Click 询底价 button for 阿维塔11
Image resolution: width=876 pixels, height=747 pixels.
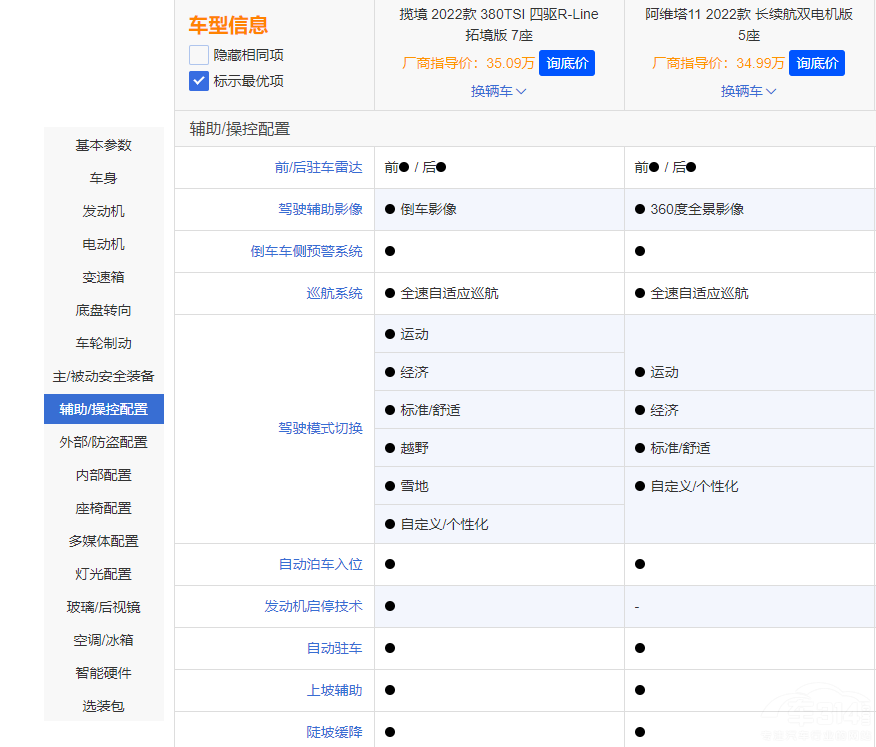816,63
